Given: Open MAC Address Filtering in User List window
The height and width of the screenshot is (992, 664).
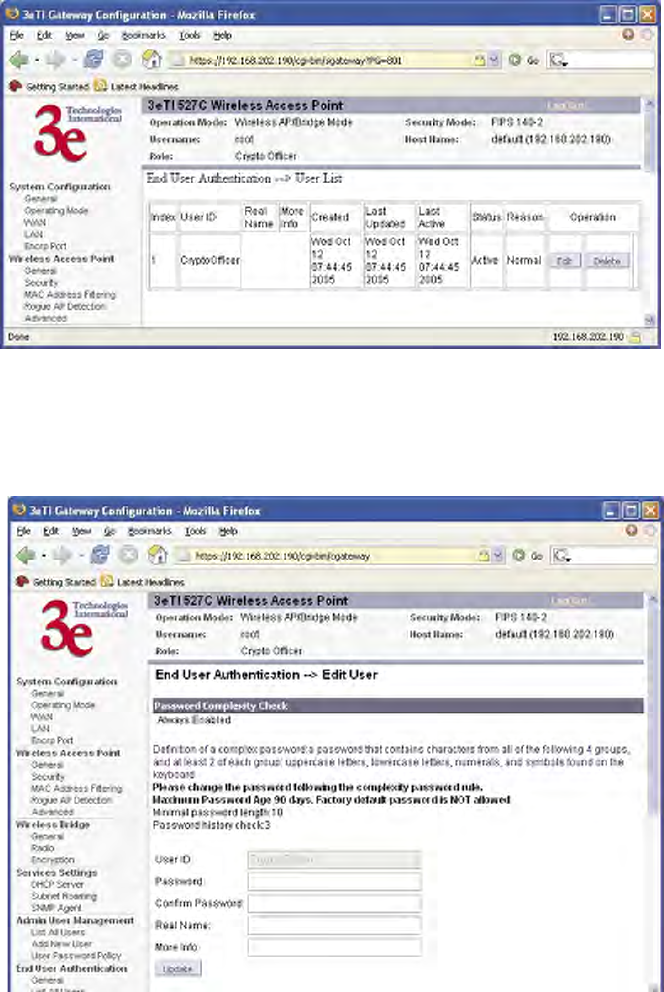Looking at the screenshot, I should pyautogui.click(x=70, y=295).
